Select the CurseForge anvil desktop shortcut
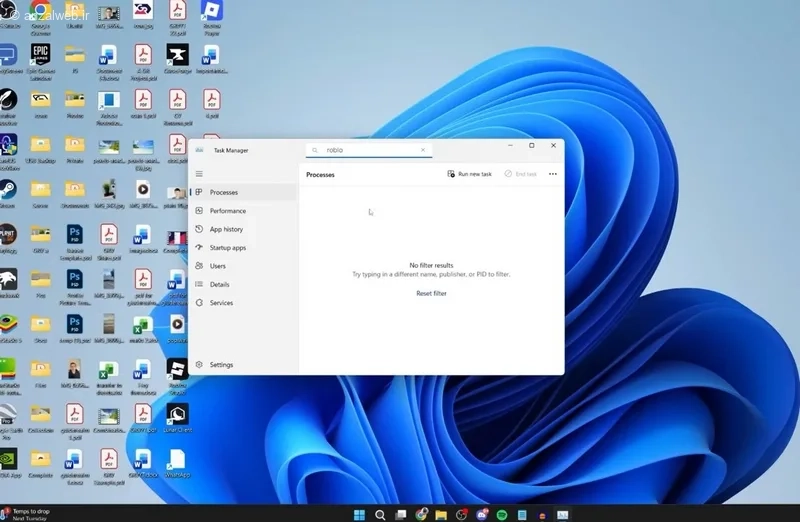 177,59
